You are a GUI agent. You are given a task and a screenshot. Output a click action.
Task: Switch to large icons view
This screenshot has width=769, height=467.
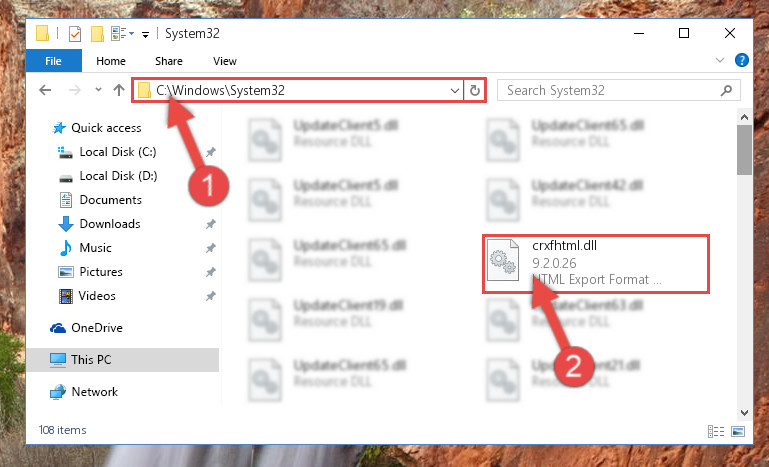[738, 431]
